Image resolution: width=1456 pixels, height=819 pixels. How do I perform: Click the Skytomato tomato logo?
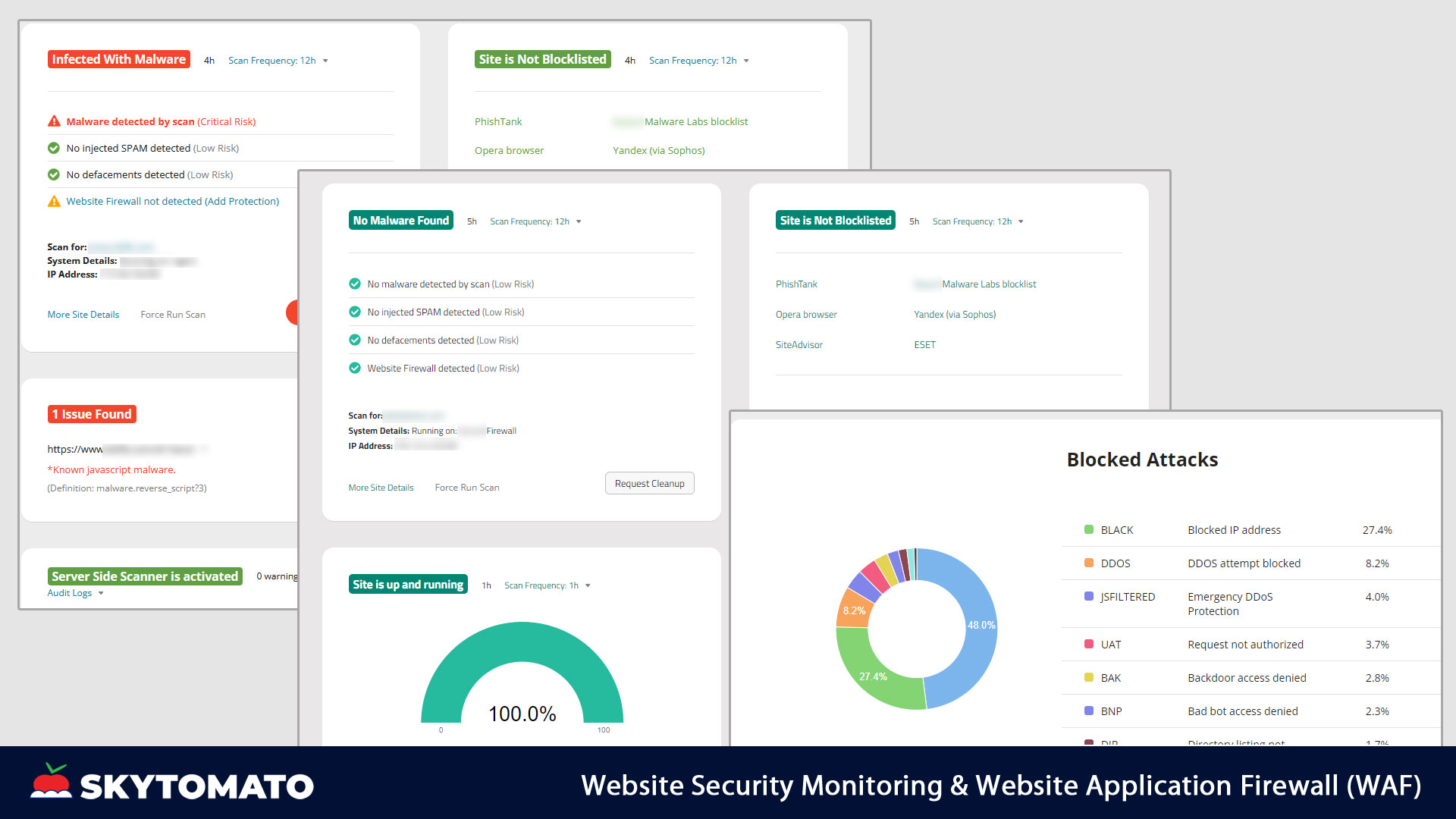[52, 783]
